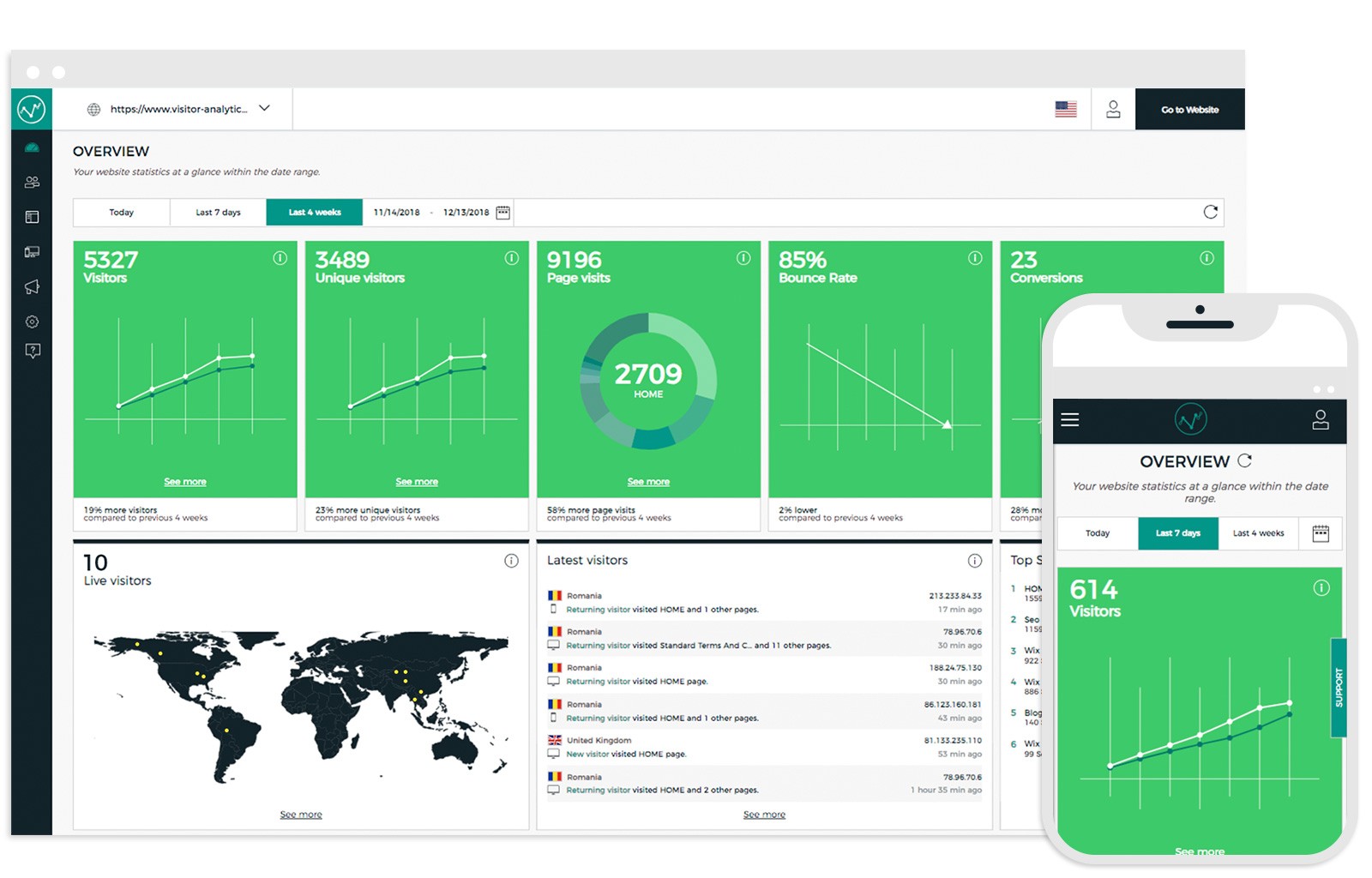The width and height of the screenshot is (1372, 878).
Task: Click See more under Latest visitors
Action: pos(764,815)
